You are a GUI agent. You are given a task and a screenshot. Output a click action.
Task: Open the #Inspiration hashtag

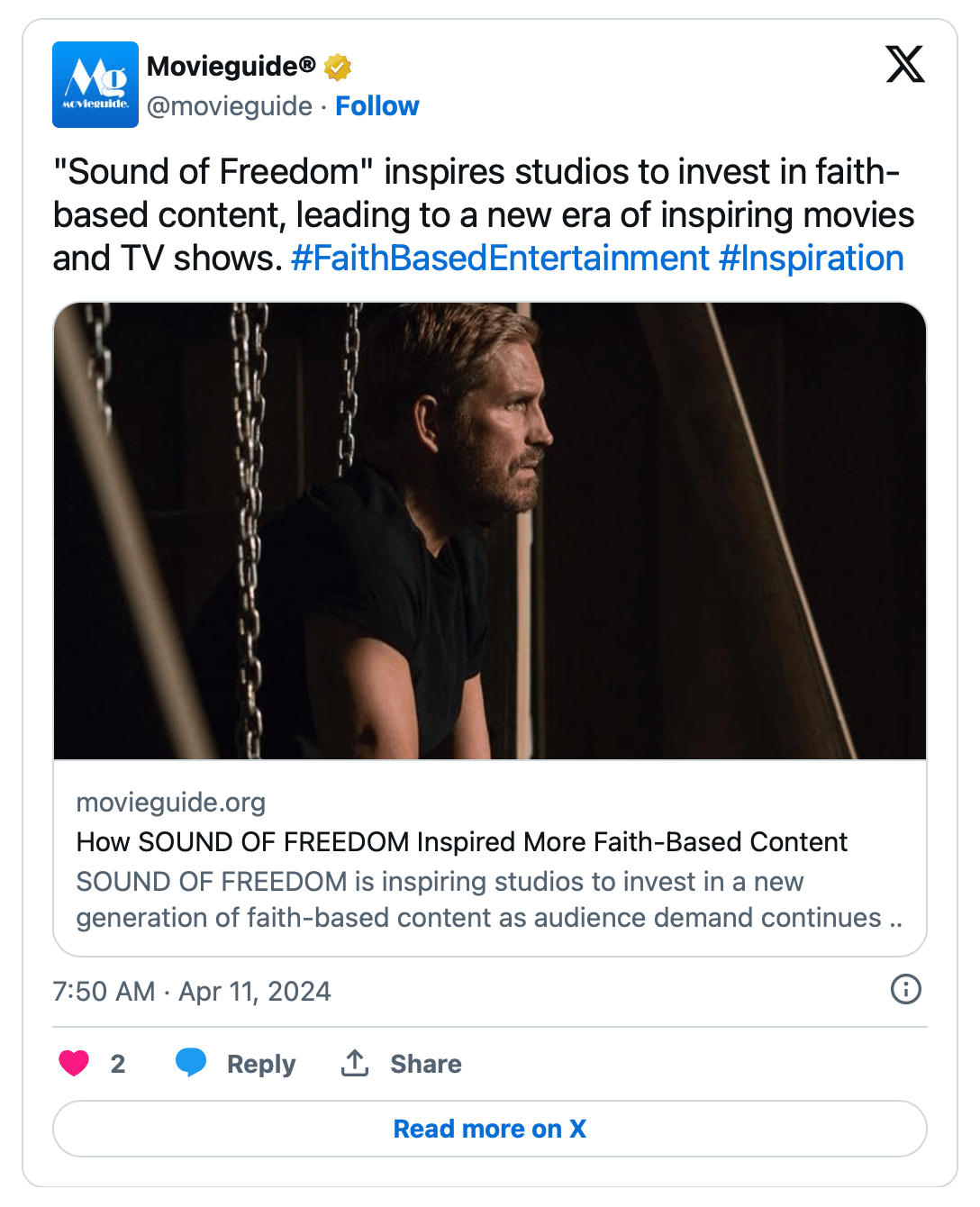(811, 259)
